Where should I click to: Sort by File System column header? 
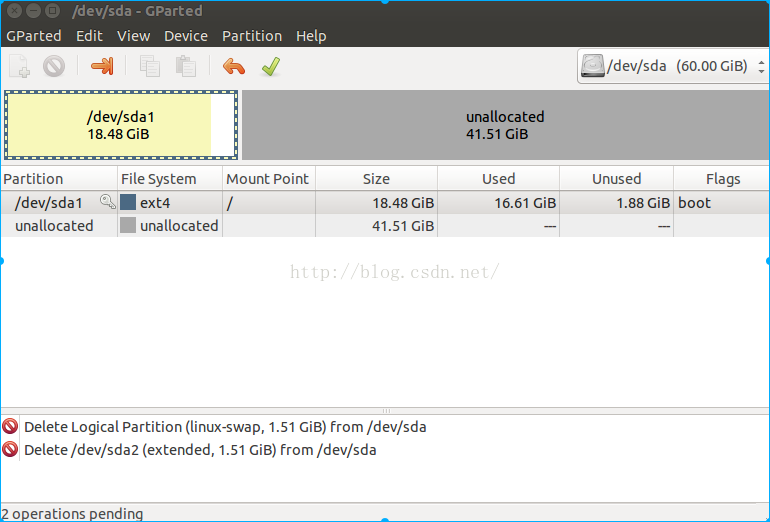click(170, 179)
